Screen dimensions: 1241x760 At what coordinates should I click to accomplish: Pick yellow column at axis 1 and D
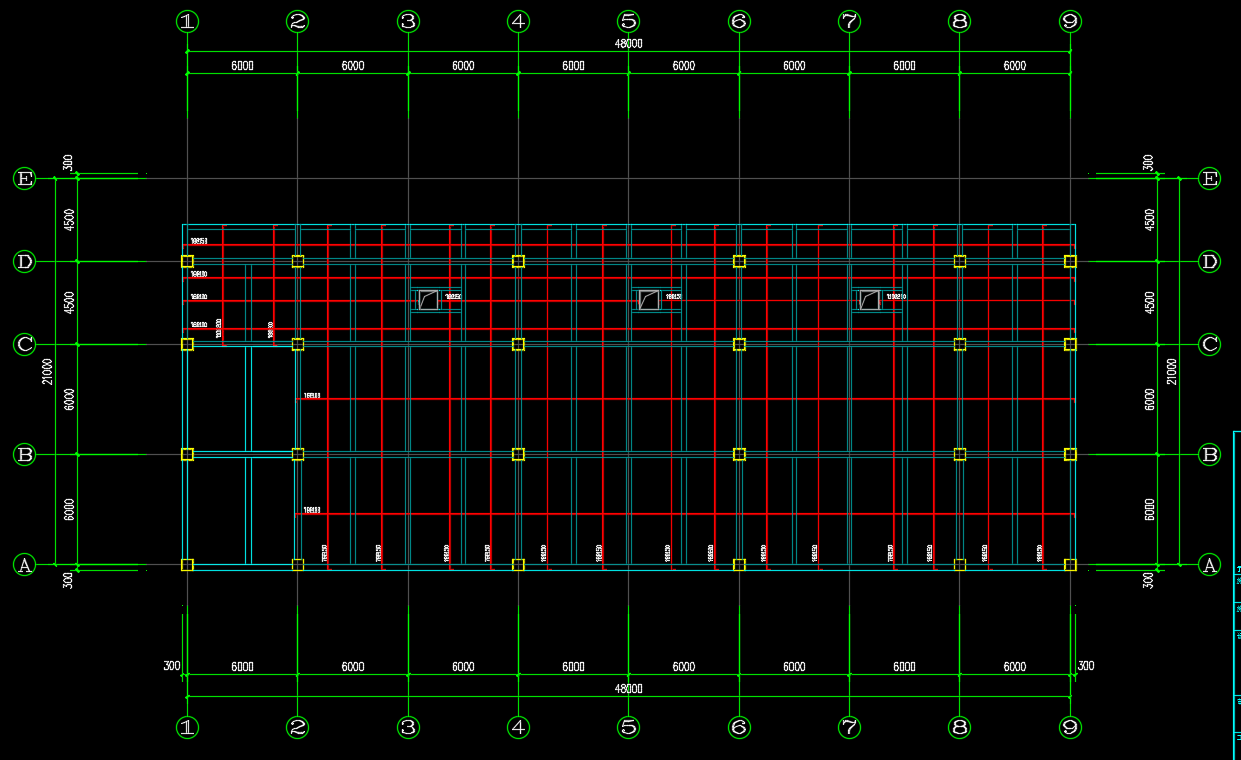[x=187, y=261]
